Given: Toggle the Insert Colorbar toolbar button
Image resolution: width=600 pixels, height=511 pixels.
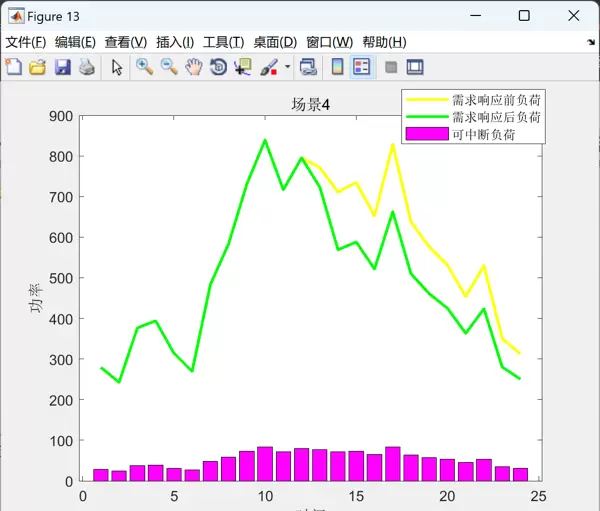Looking at the screenshot, I should [337, 67].
